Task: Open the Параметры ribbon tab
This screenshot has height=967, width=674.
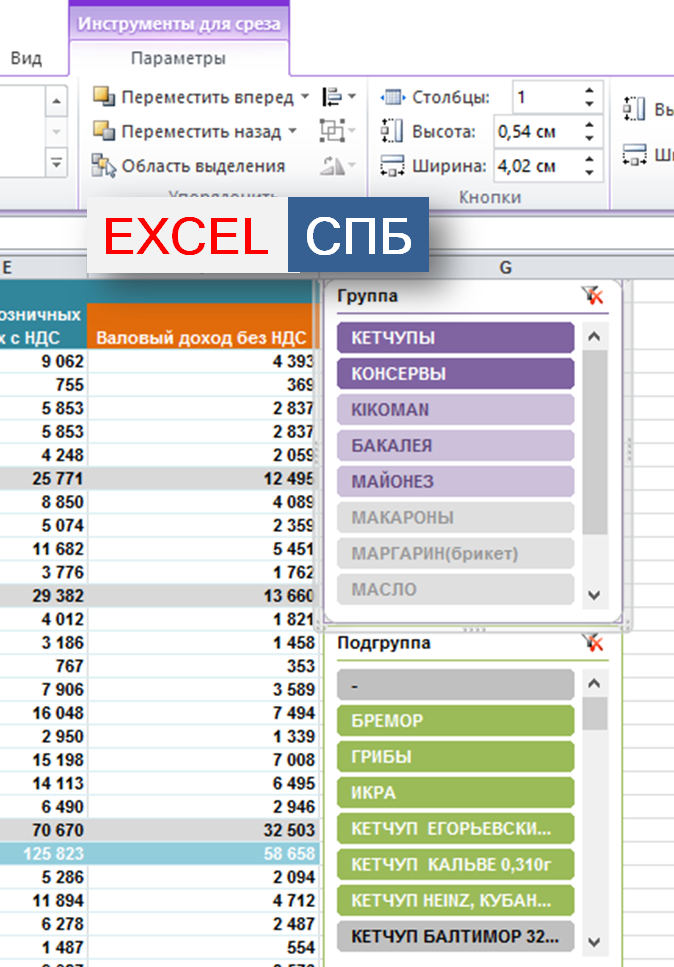Action: 178,59
